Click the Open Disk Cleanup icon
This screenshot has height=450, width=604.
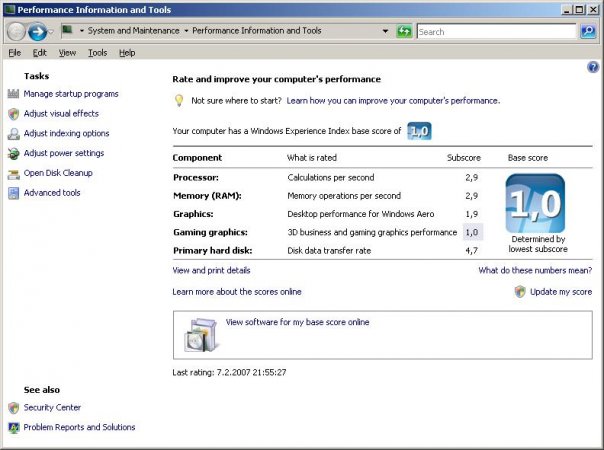[13, 174]
